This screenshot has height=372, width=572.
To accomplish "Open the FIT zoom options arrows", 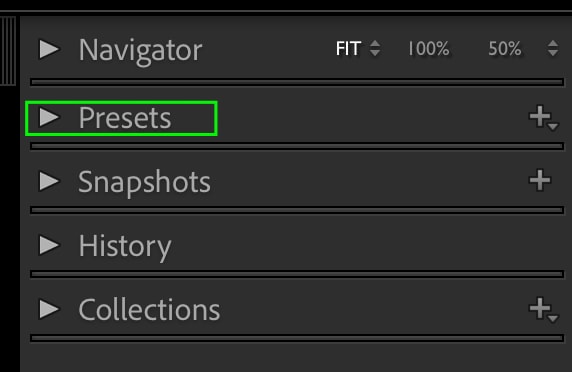I will 375,48.
